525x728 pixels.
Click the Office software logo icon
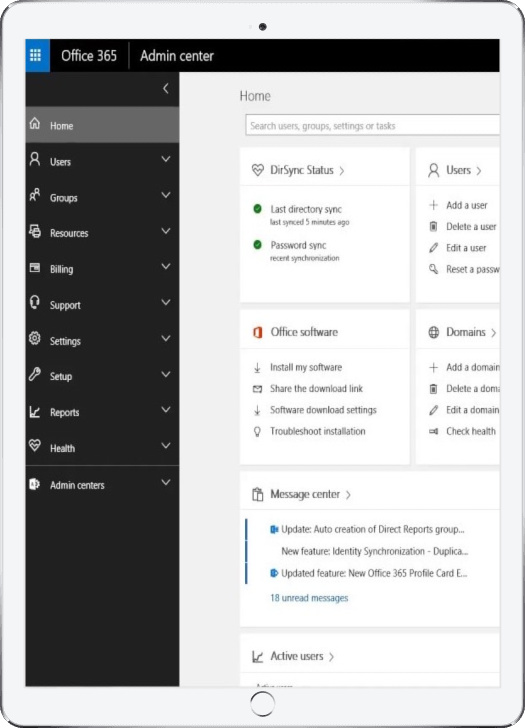[x=258, y=332]
